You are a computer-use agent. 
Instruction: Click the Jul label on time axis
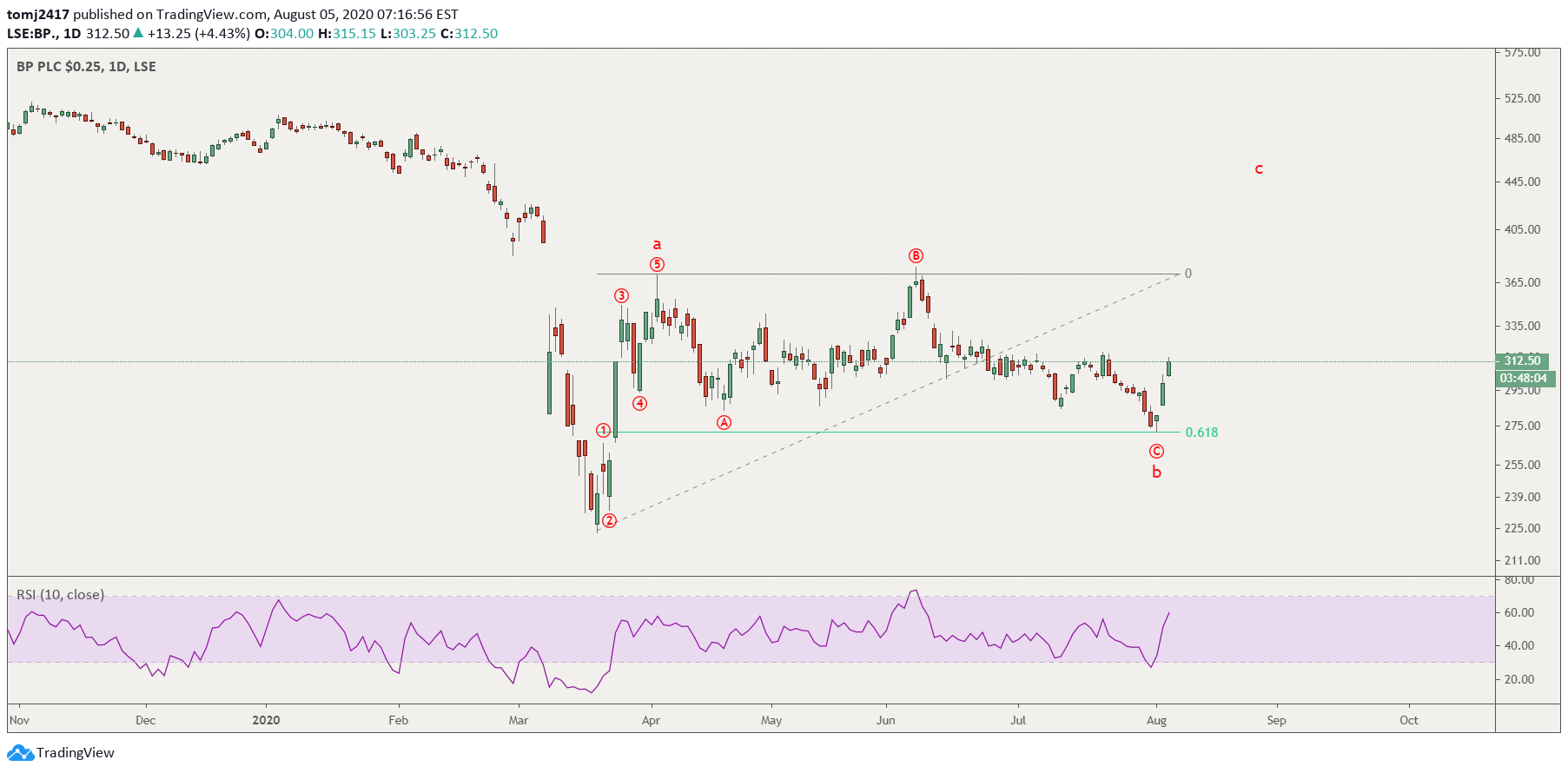point(1018,721)
